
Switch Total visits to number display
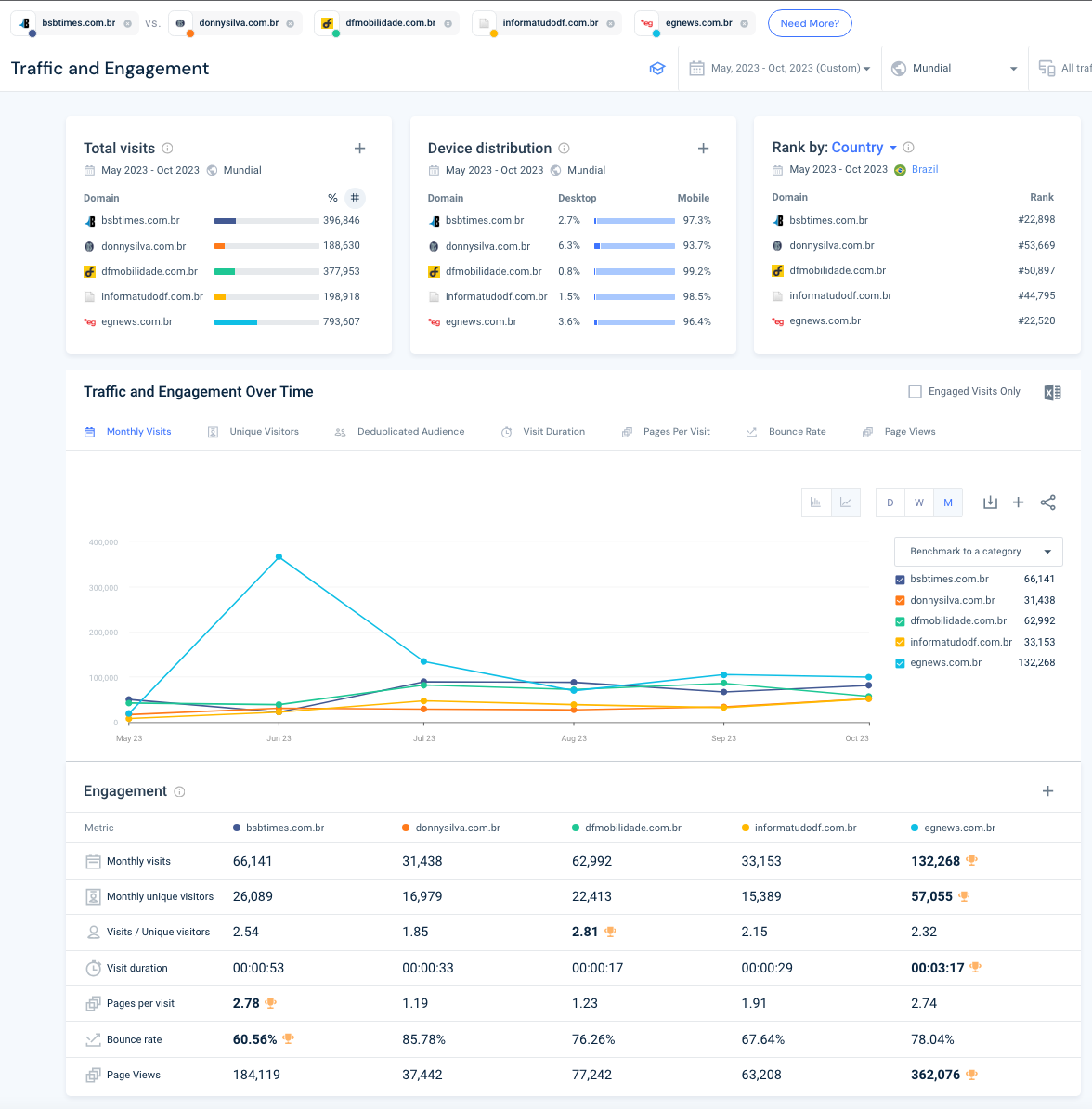pos(355,198)
